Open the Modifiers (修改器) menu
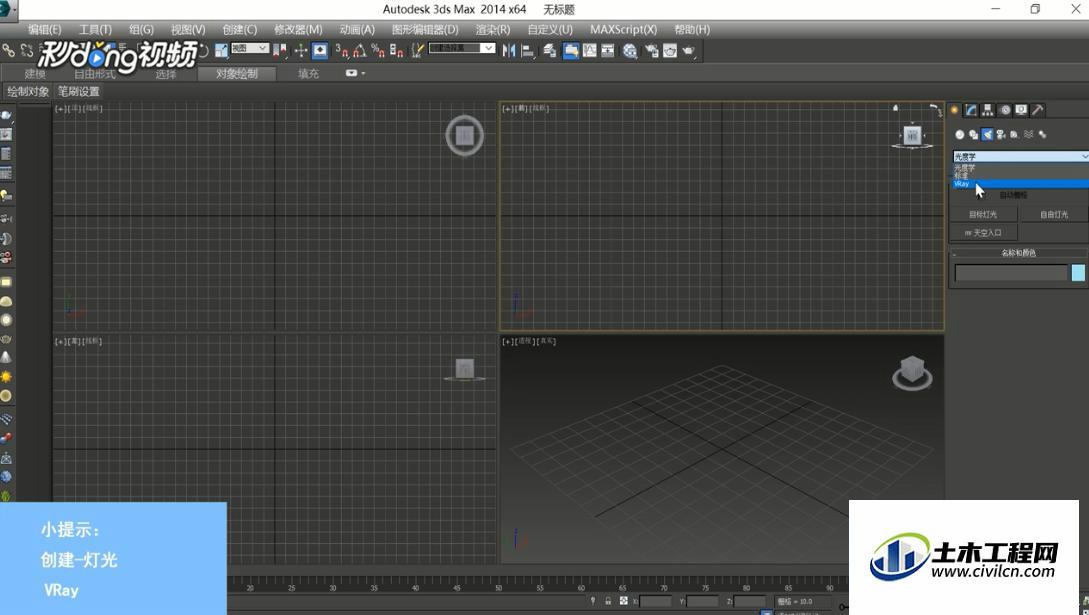 pyautogui.click(x=298, y=29)
